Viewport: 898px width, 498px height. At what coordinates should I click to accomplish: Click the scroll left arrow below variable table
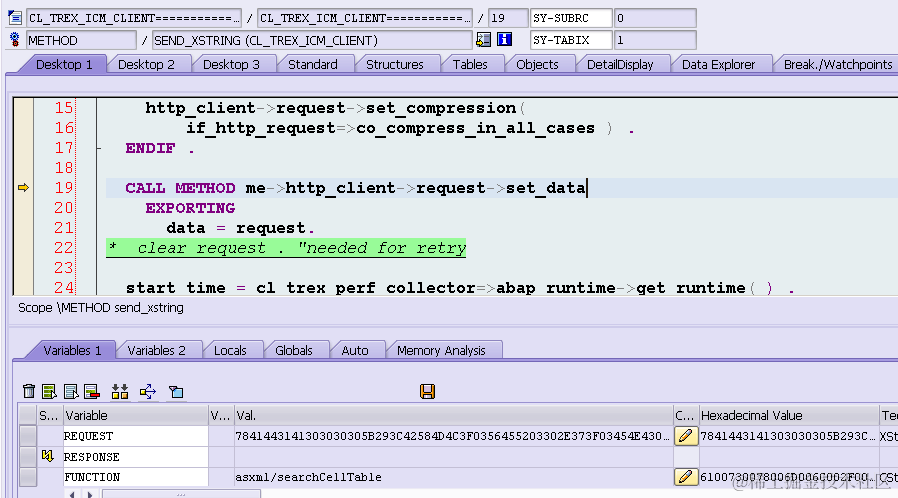72,494
